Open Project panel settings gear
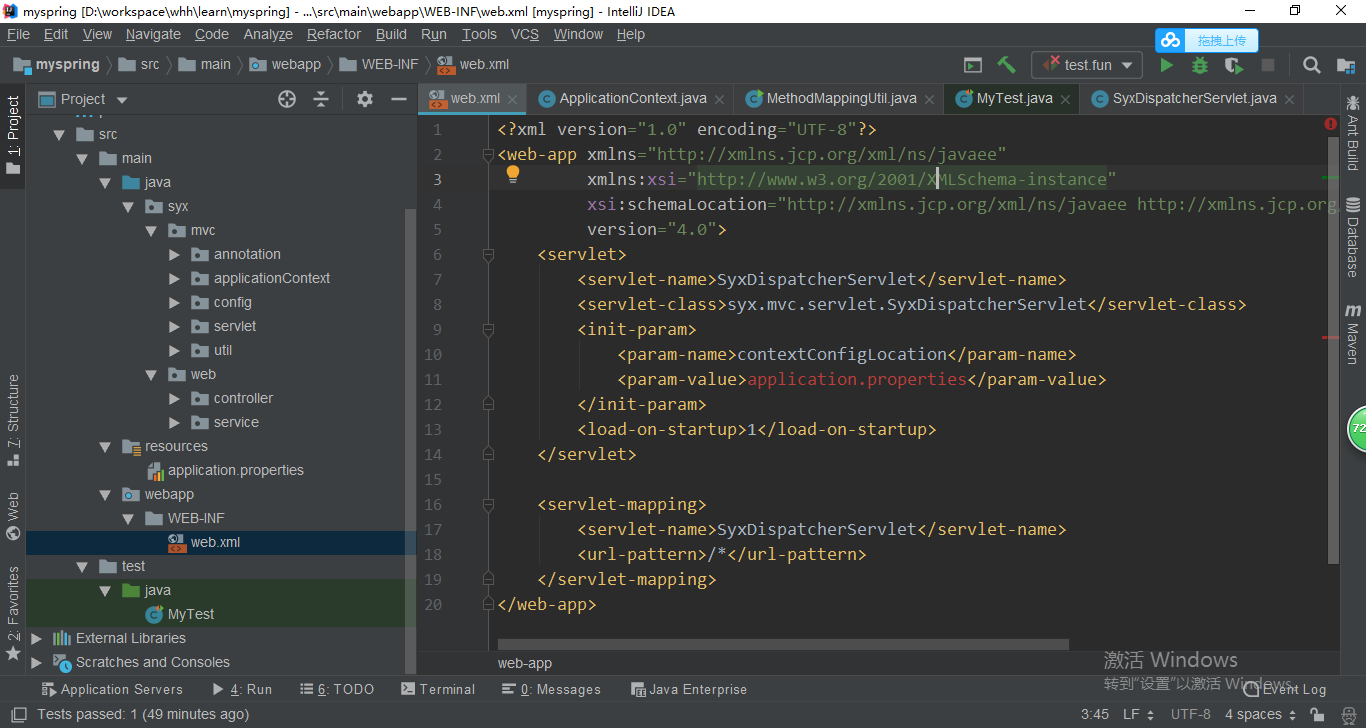 [365, 99]
